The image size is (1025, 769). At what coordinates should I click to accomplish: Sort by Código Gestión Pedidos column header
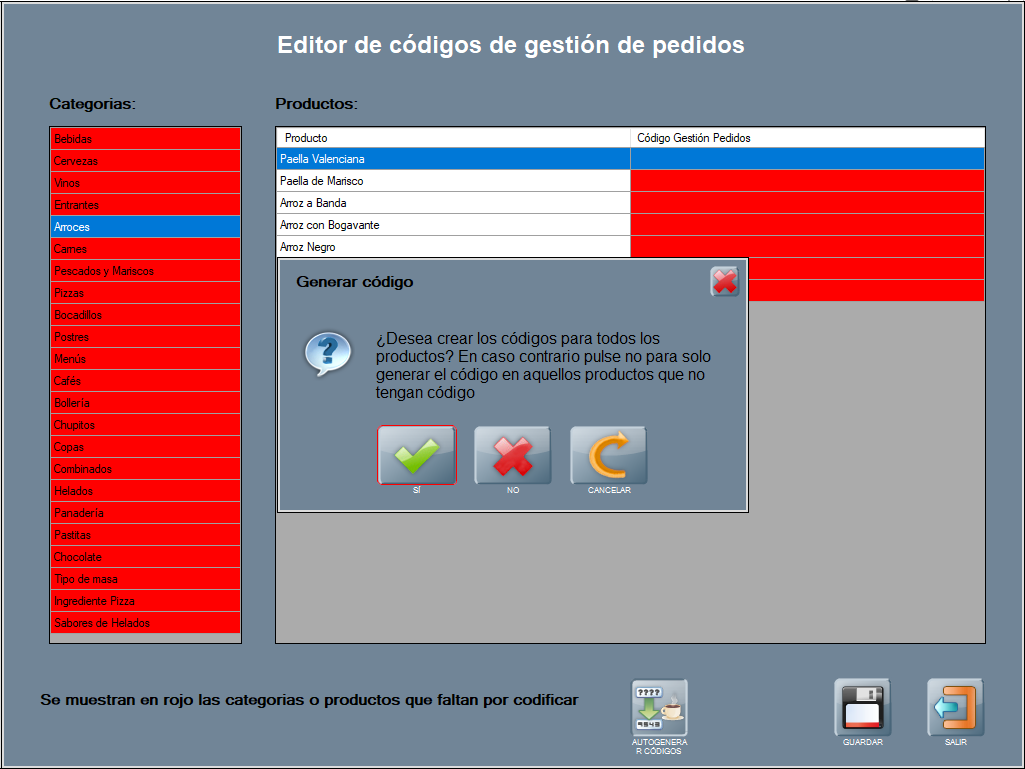pyautogui.click(x=807, y=137)
